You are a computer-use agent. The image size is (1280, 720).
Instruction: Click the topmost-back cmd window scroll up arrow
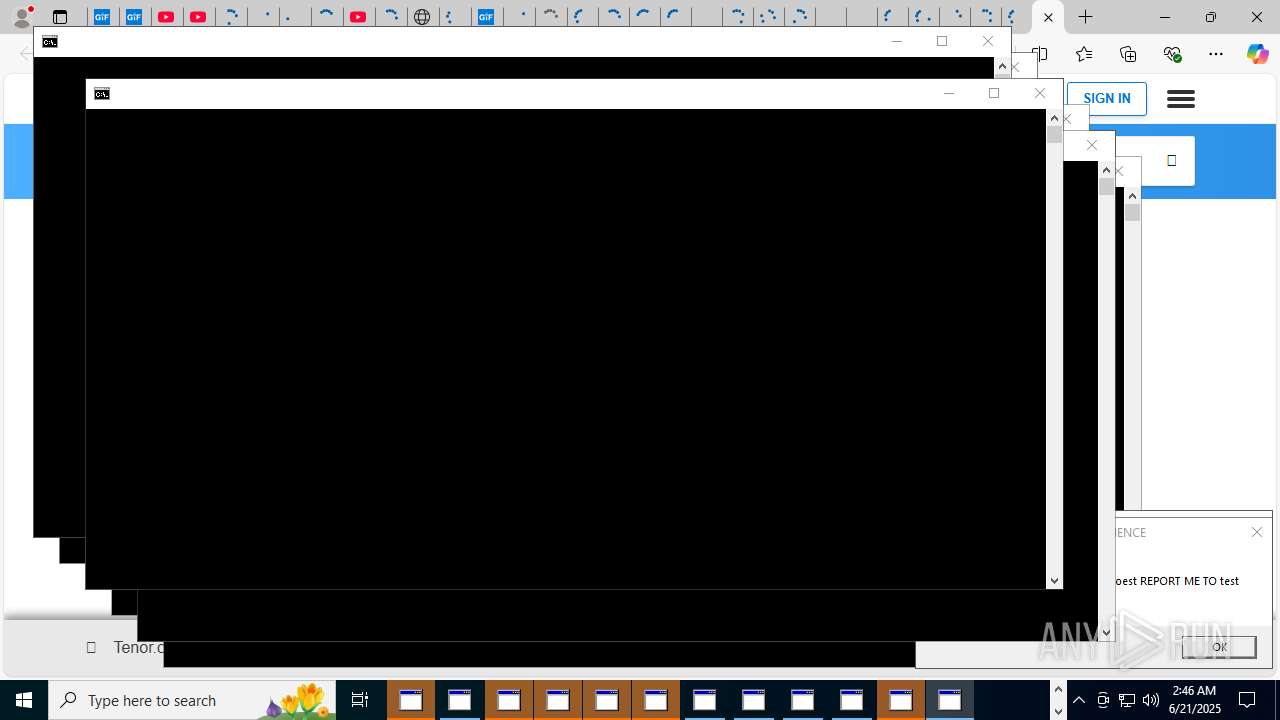pyautogui.click(x=1002, y=66)
